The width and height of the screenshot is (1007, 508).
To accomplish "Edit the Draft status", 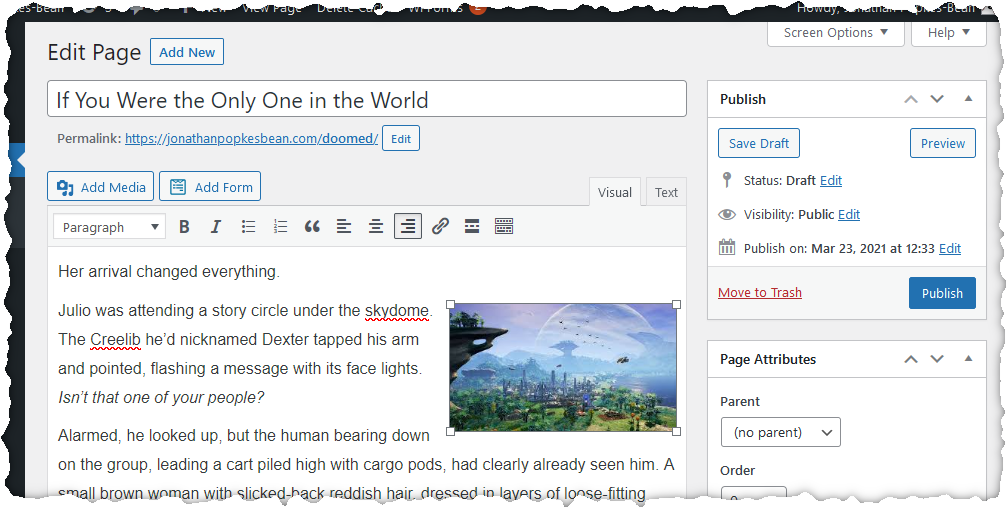I will click(830, 180).
